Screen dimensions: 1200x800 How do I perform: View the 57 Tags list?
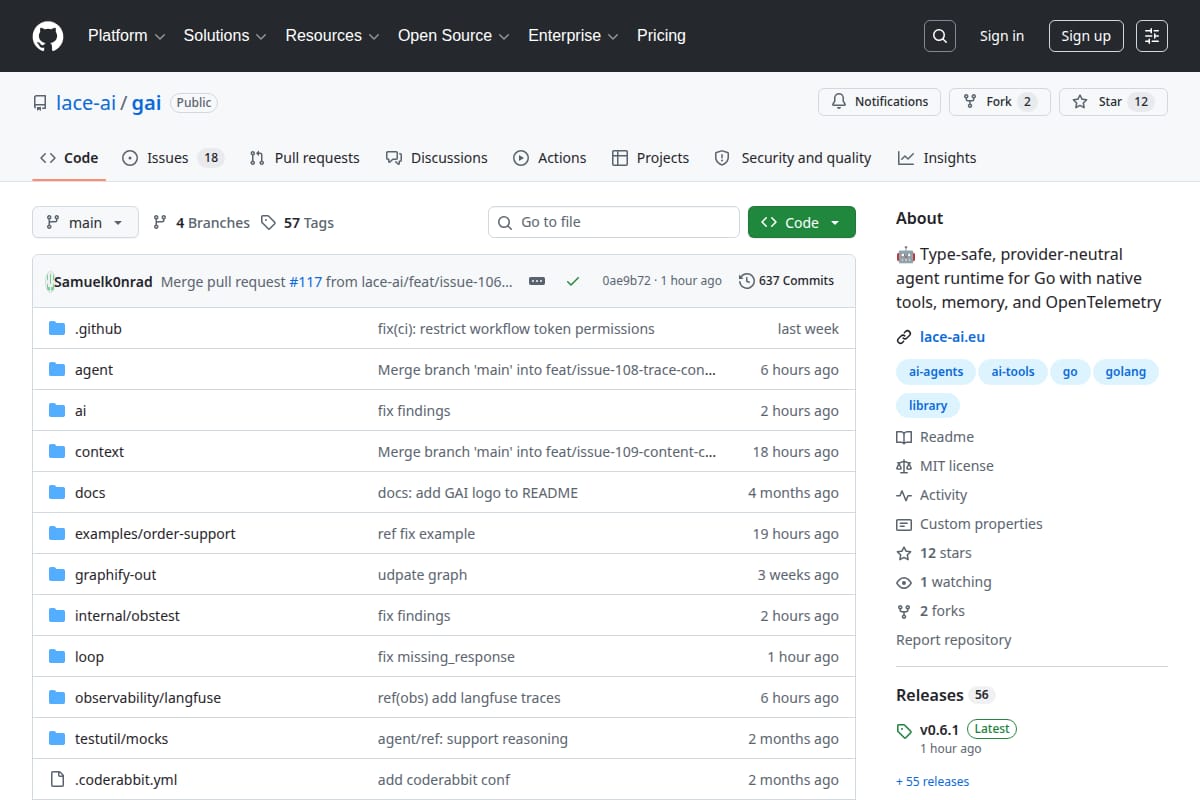click(297, 223)
